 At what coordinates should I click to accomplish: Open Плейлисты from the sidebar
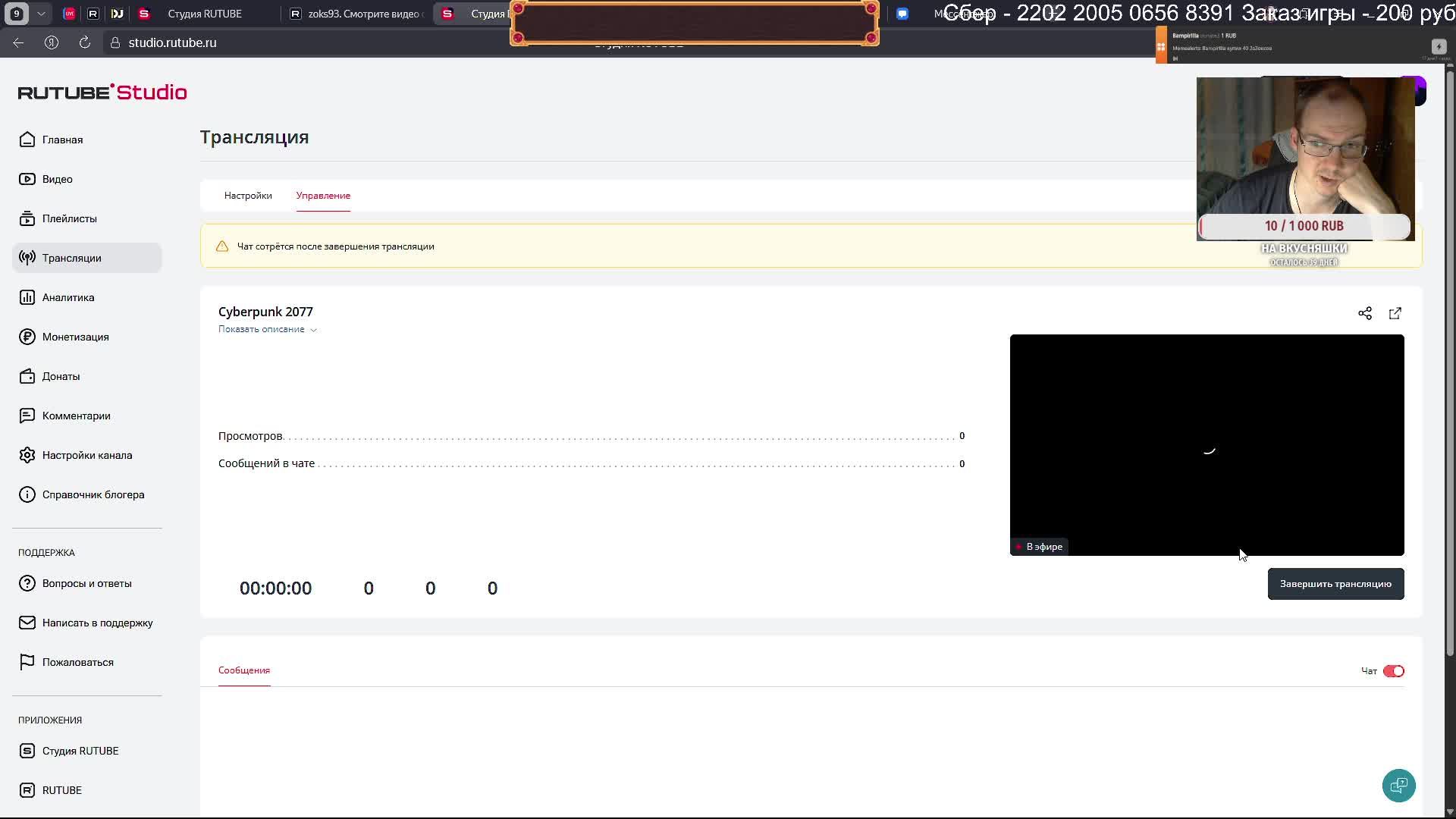click(x=69, y=218)
